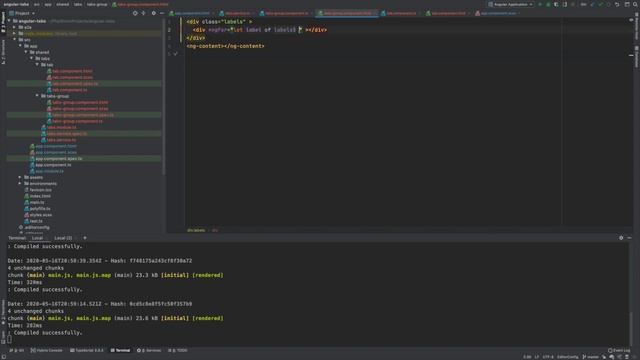Toggle the Database tool window on right stripe
The image size is (640, 360).
pyautogui.click(x=636, y=56)
